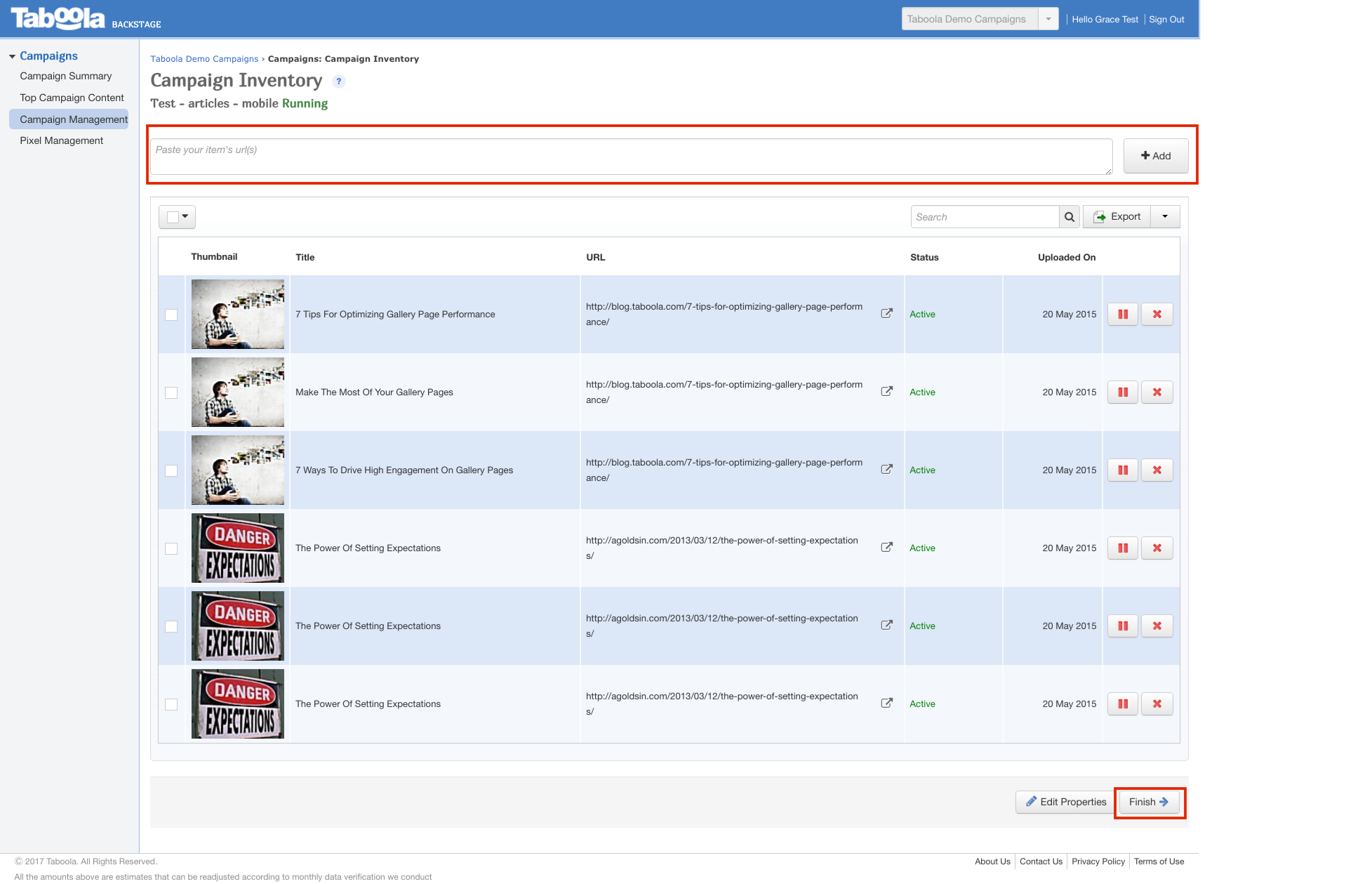
Task: Click thumbnail of '7 Tips For Optimizing Gallery' row
Action: coord(238,315)
